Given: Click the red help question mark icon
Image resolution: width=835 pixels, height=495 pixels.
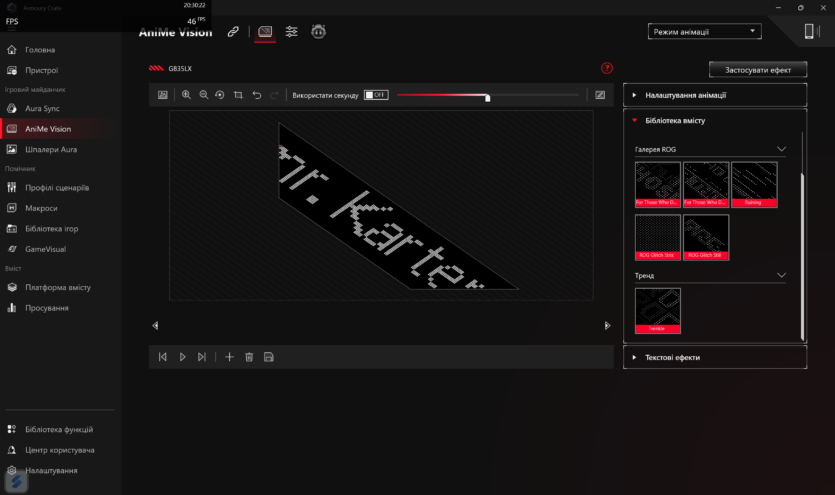Looking at the screenshot, I should click(x=607, y=68).
